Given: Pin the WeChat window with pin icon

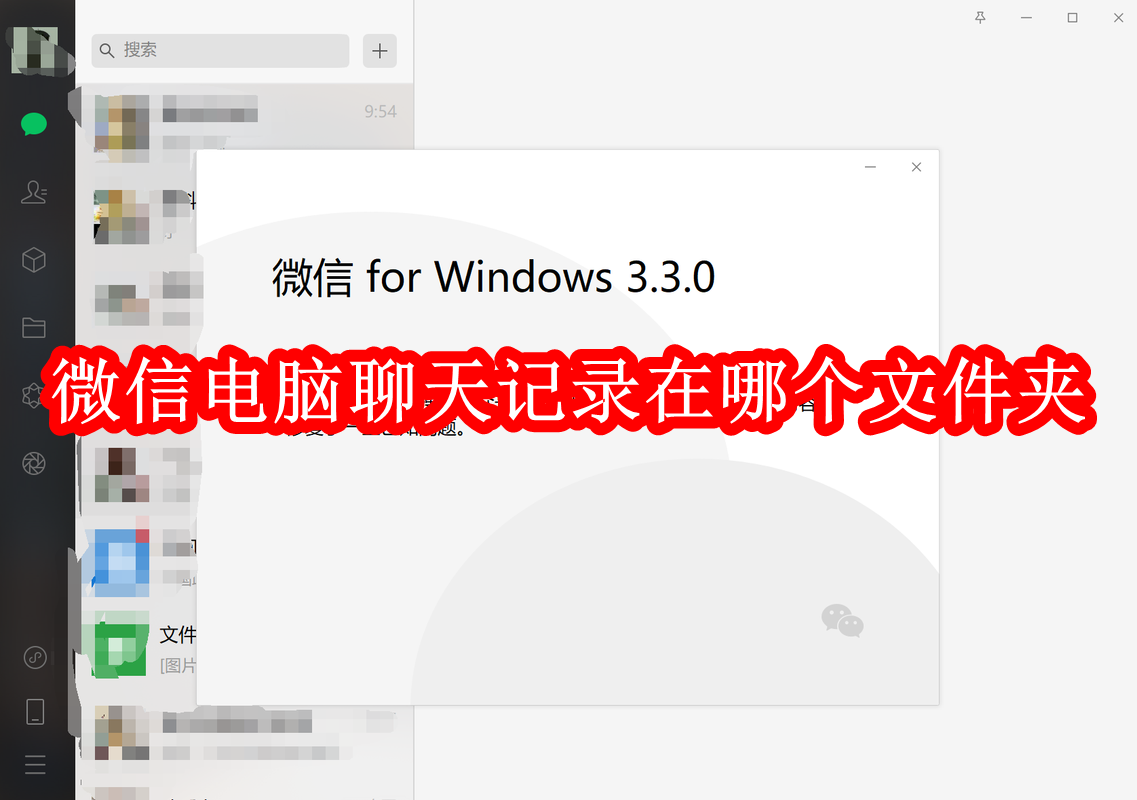Looking at the screenshot, I should click(980, 17).
